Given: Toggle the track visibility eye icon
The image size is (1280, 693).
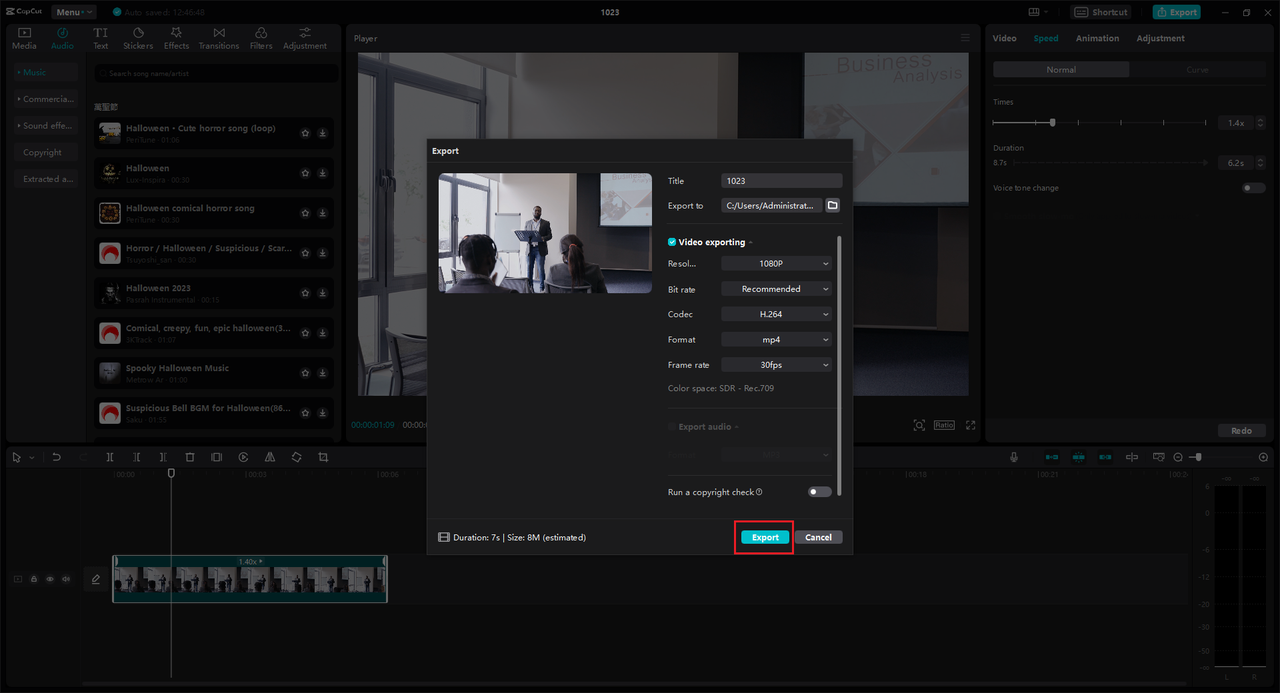Looking at the screenshot, I should (50, 579).
